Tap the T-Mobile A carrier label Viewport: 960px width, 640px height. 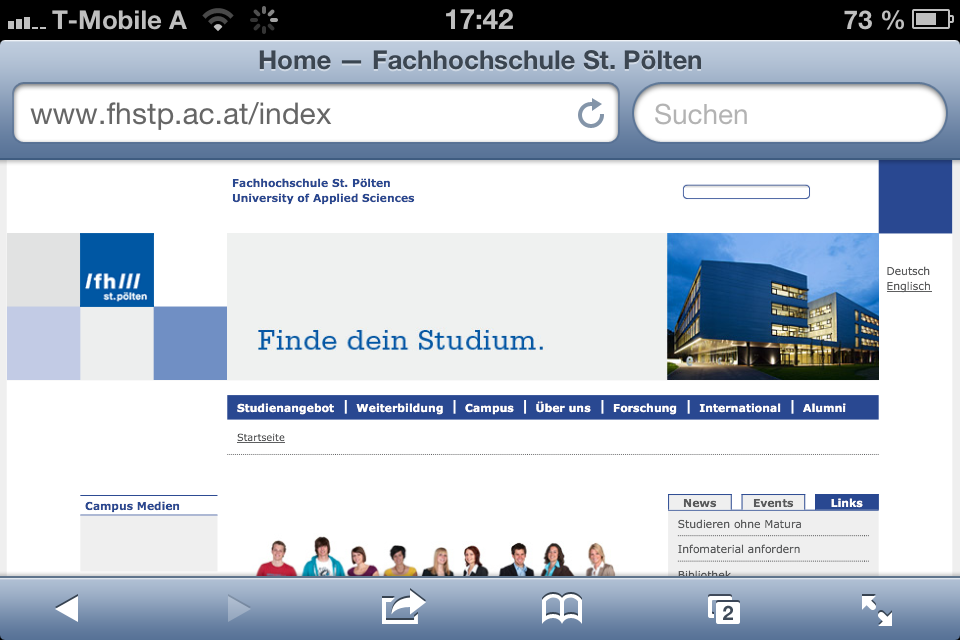[x=119, y=20]
